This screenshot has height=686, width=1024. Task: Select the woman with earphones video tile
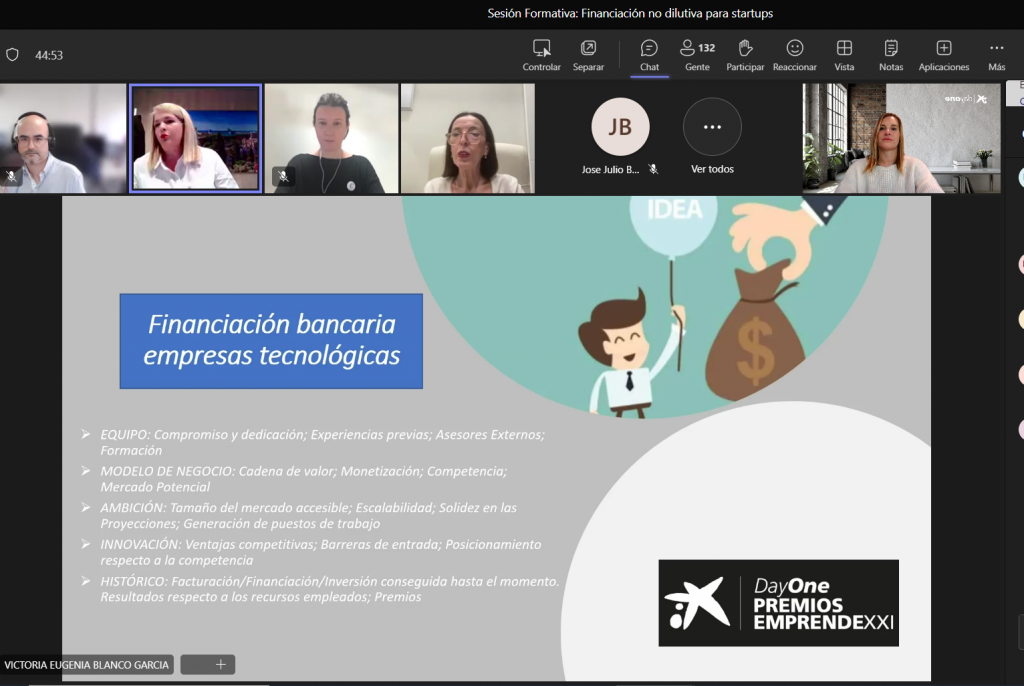(332, 138)
